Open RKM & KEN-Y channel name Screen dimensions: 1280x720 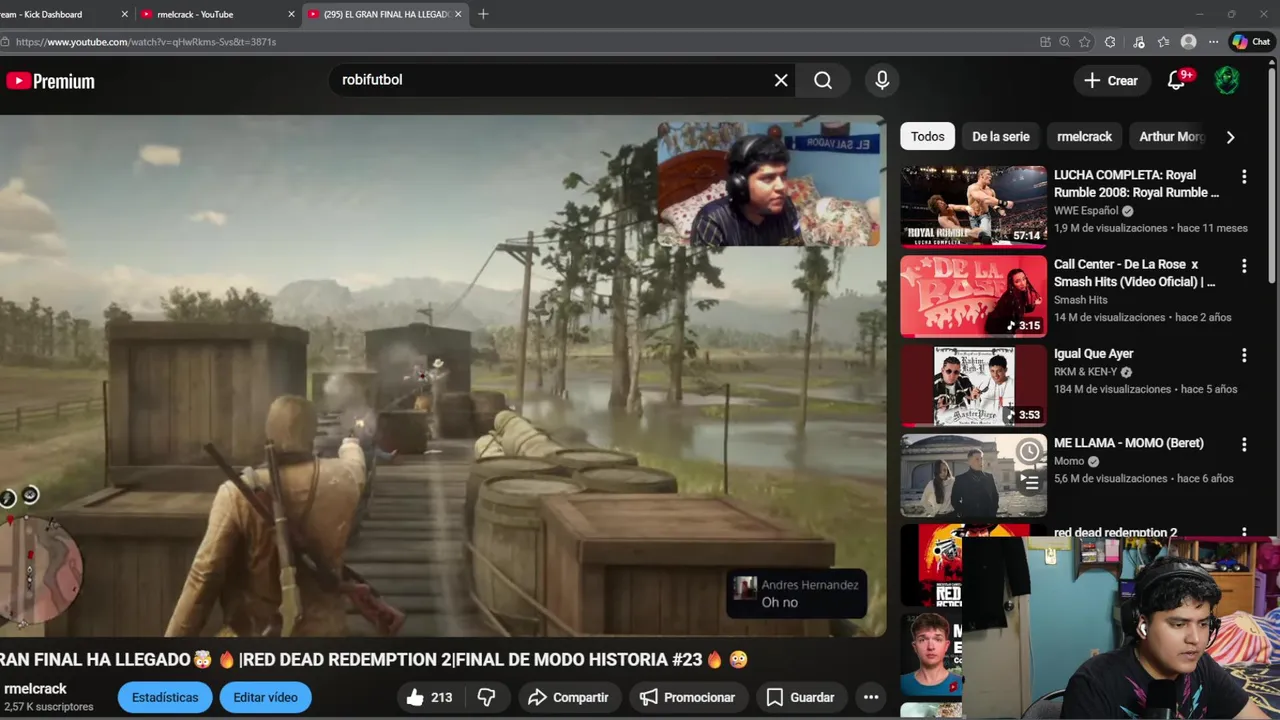click(x=1085, y=372)
